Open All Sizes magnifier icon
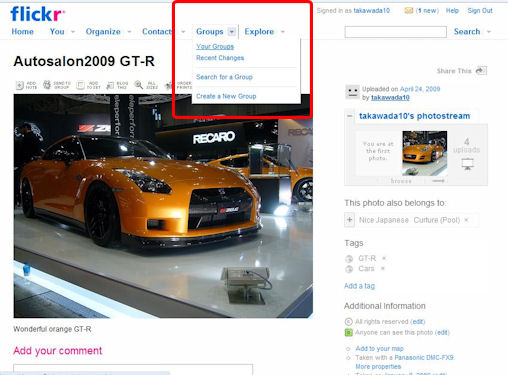This screenshot has height=375, width=508. (x=138, y=85)
